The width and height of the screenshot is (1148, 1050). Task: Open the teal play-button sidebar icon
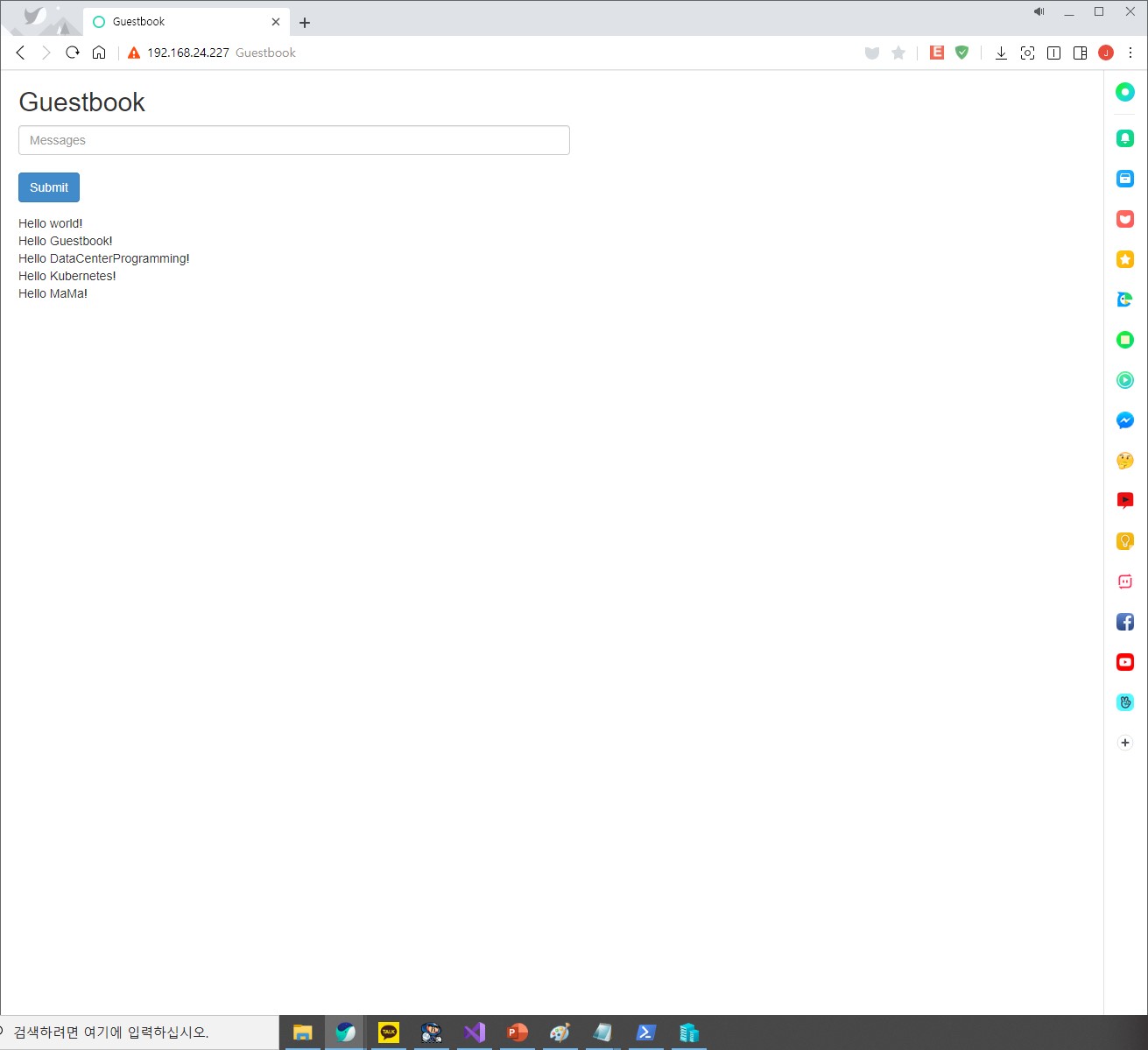pyautogui.click(x=1125, y=380)
